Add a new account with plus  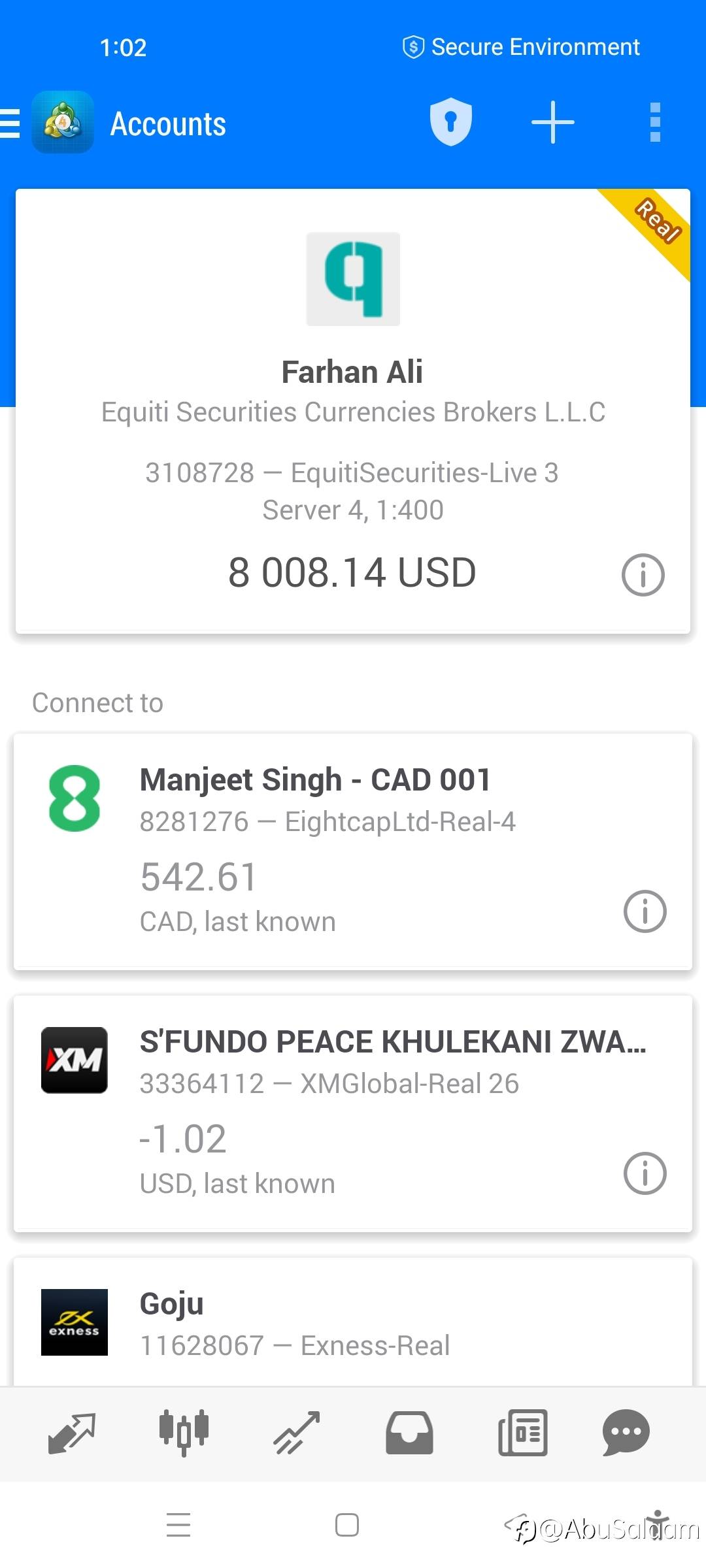[552, 122]
